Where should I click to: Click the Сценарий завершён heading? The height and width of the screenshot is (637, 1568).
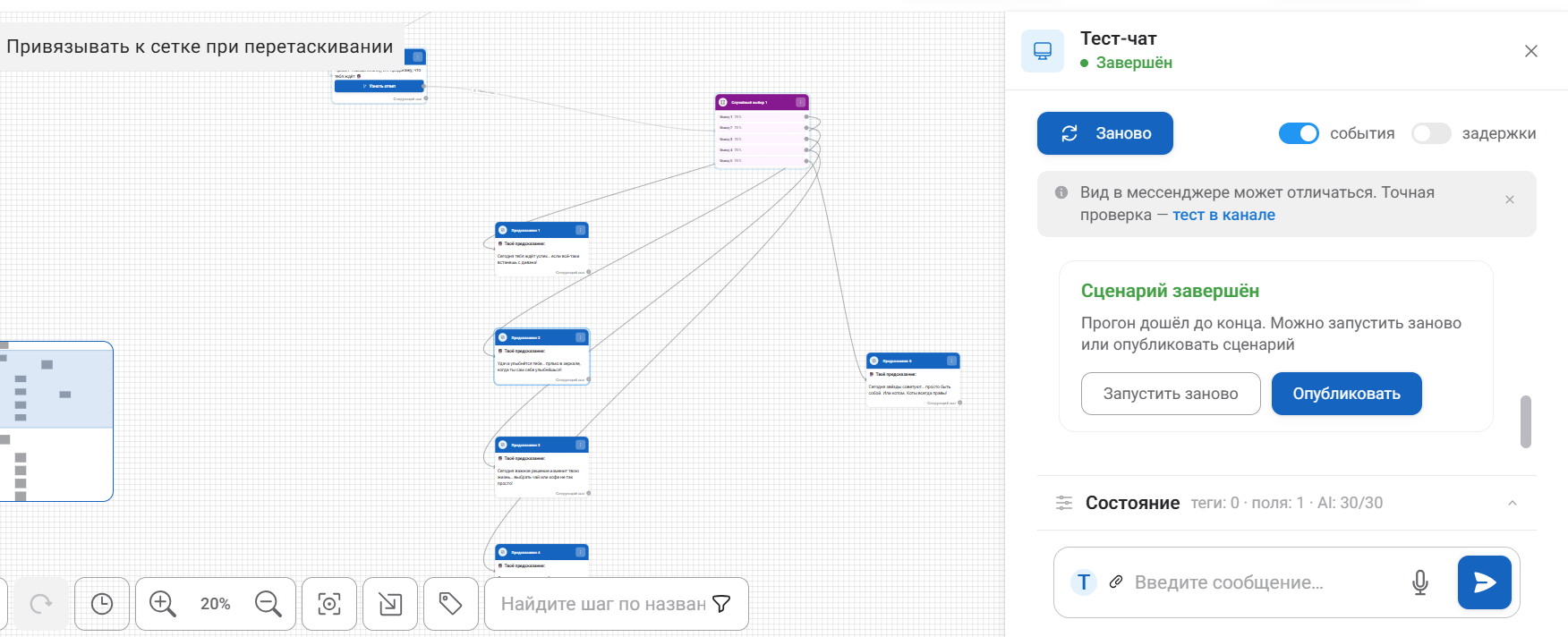1170,291
